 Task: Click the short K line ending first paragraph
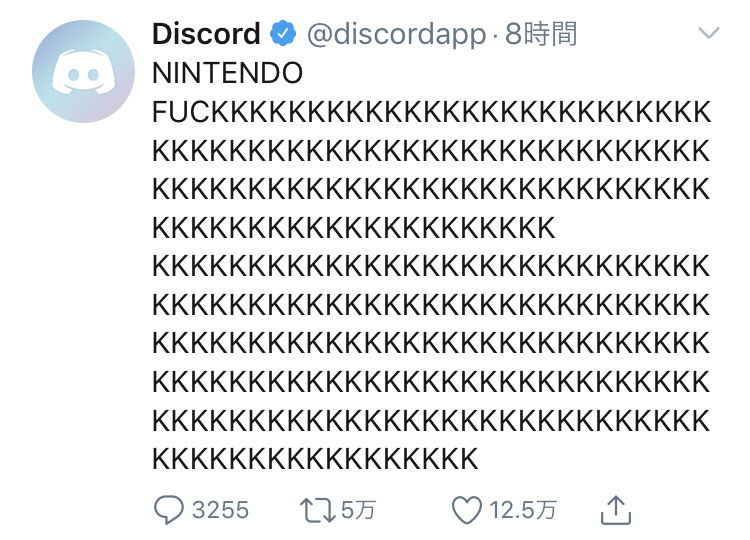(x=354, y=228)
